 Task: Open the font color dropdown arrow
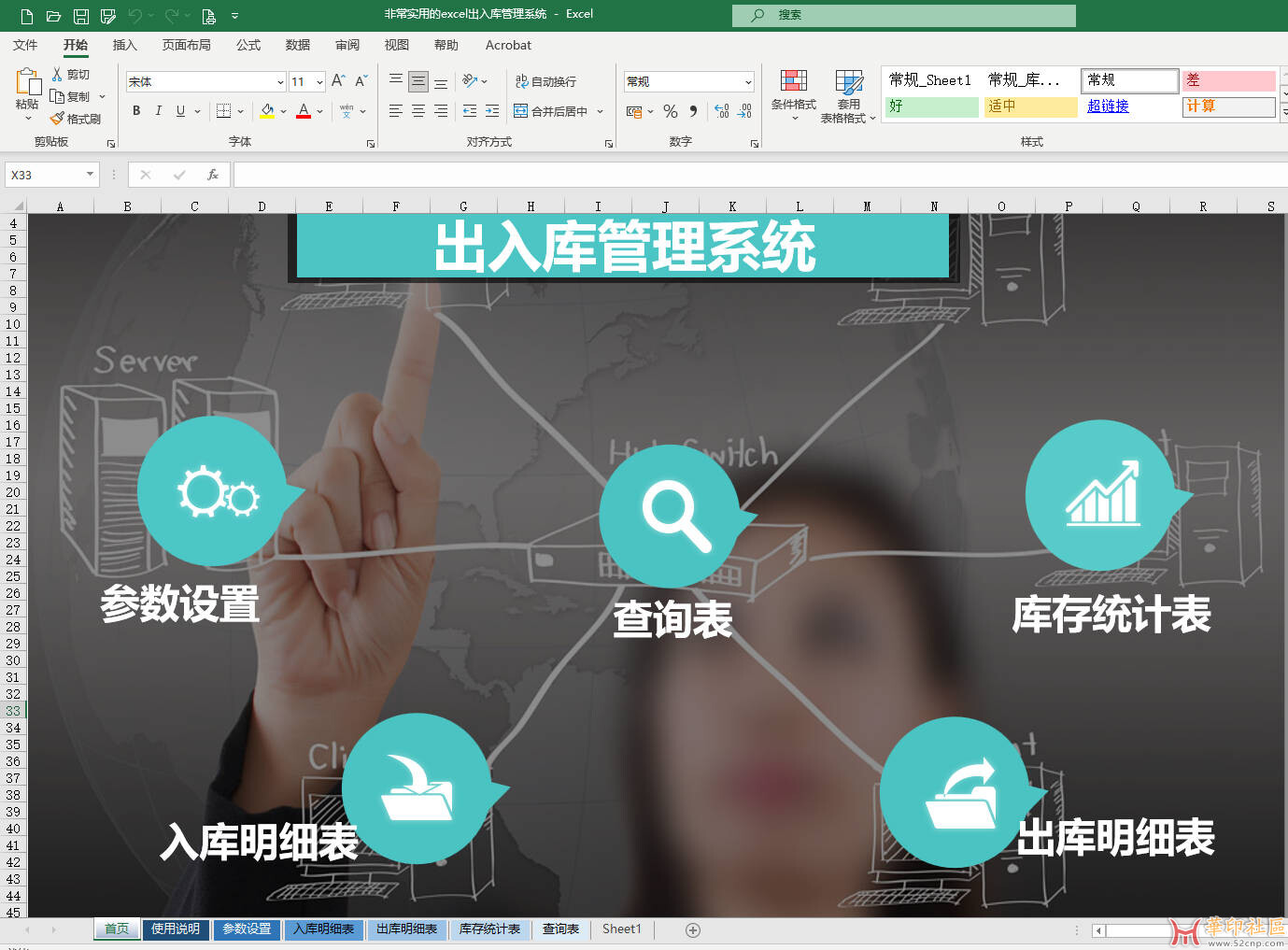point(319,111)
